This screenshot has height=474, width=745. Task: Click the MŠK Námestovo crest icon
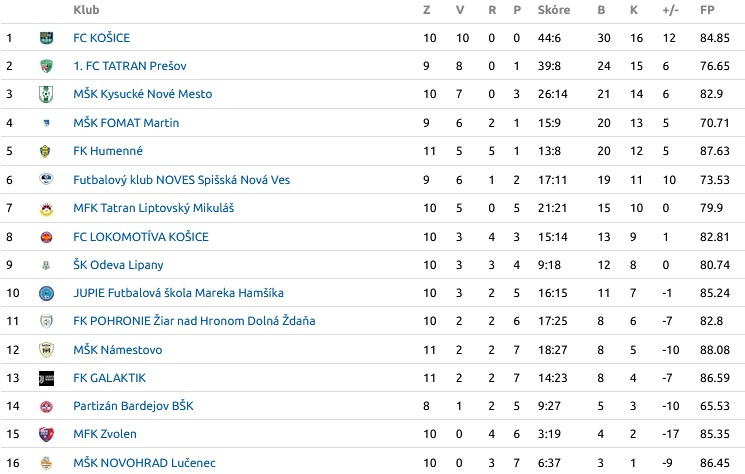(x=46, y=350)
